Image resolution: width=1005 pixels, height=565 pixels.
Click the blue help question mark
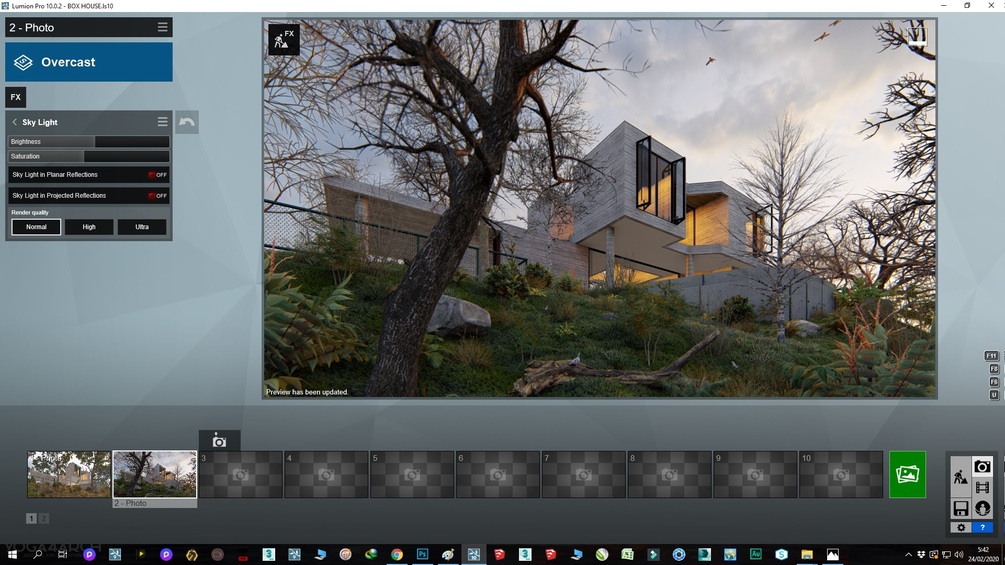pos(982,527)
